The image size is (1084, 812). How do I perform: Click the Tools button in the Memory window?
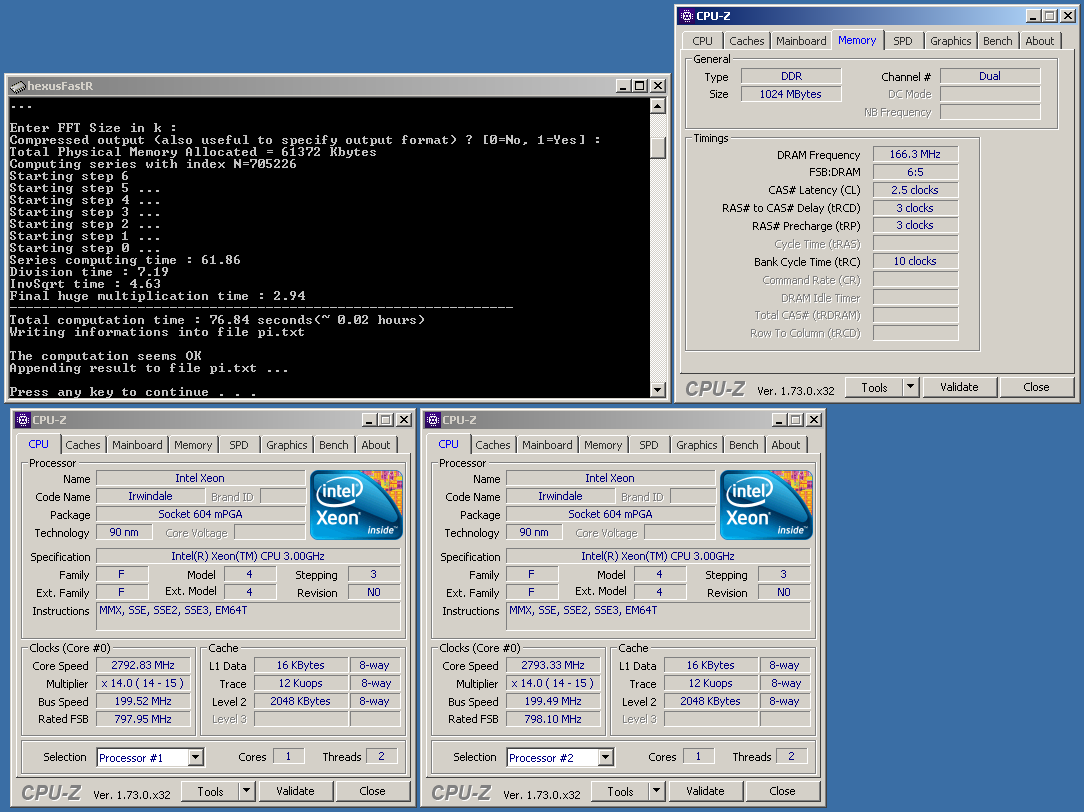tap(874, 387)
